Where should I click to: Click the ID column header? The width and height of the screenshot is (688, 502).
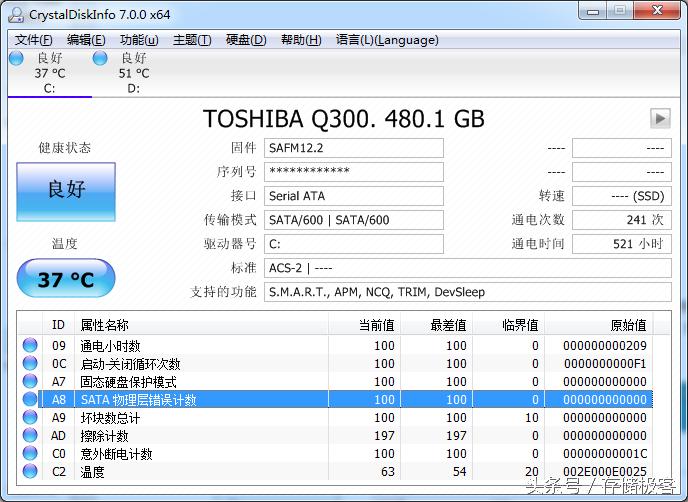click(58, 325)
